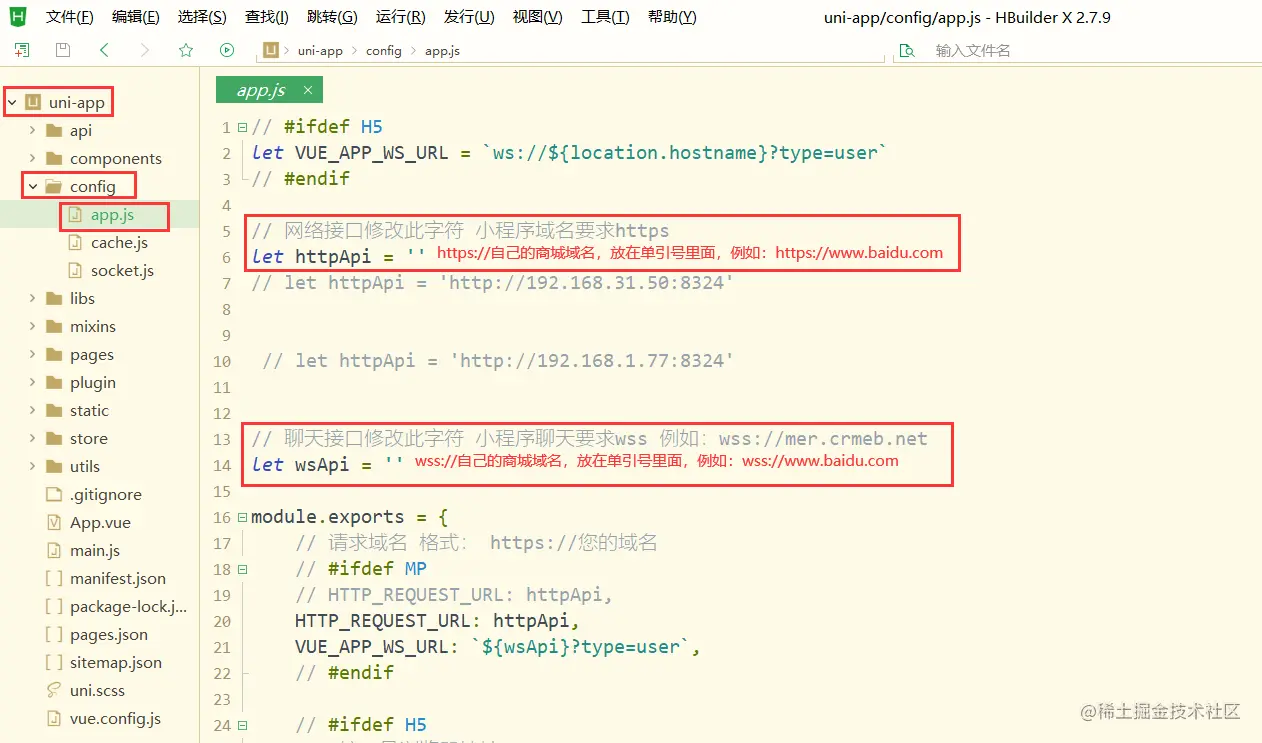Fold the #ifdef MP block at line 18

tap(242, 570)
